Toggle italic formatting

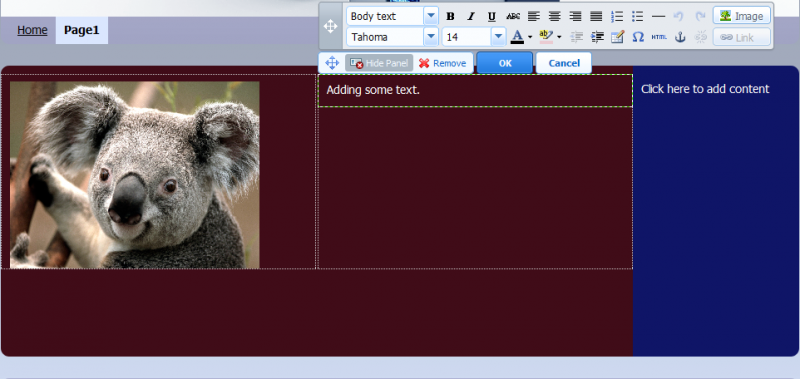471,16
